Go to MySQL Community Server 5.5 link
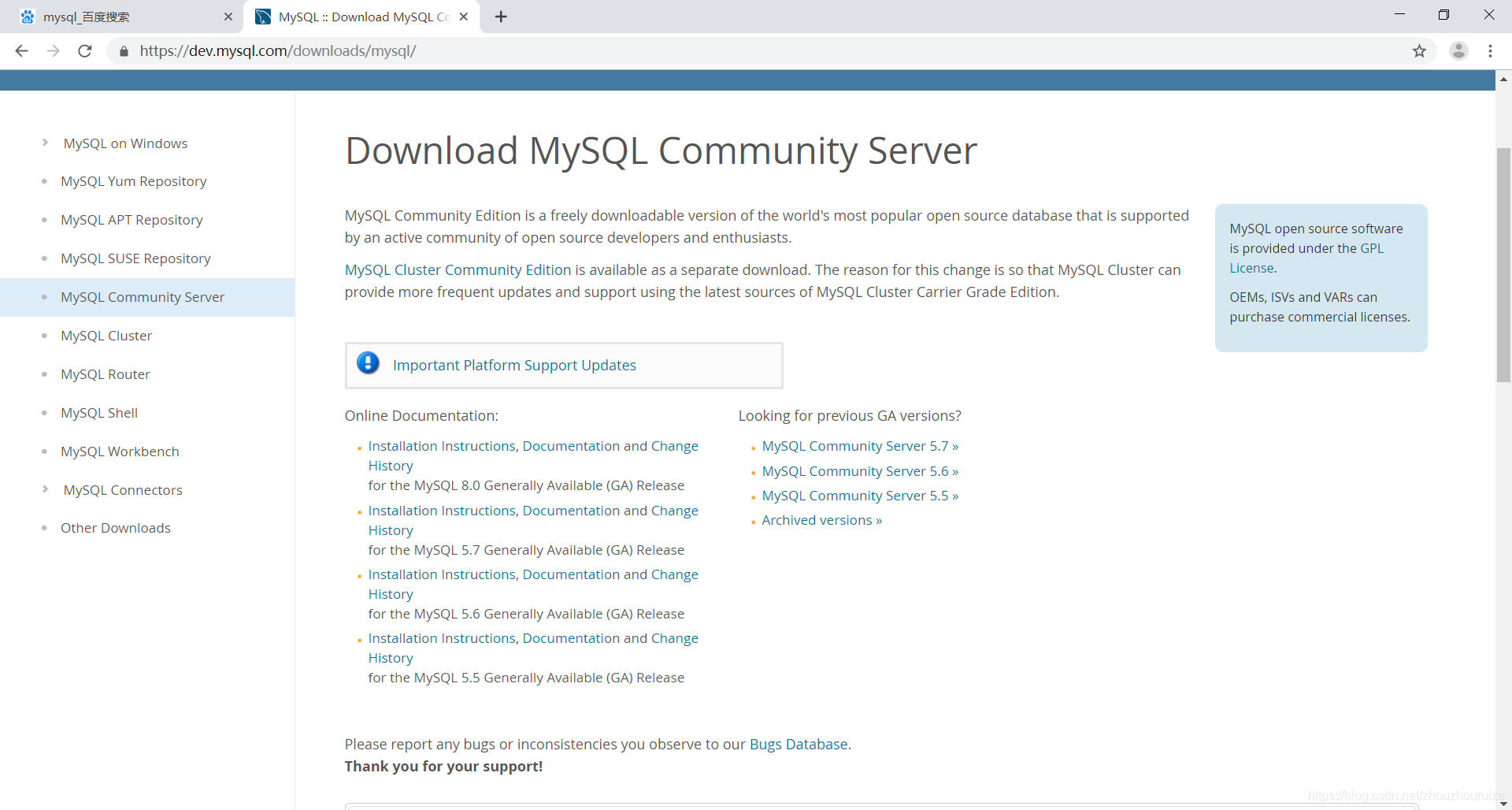The height and width of the screenshot is (810, 1512). [x=860, y=496]
